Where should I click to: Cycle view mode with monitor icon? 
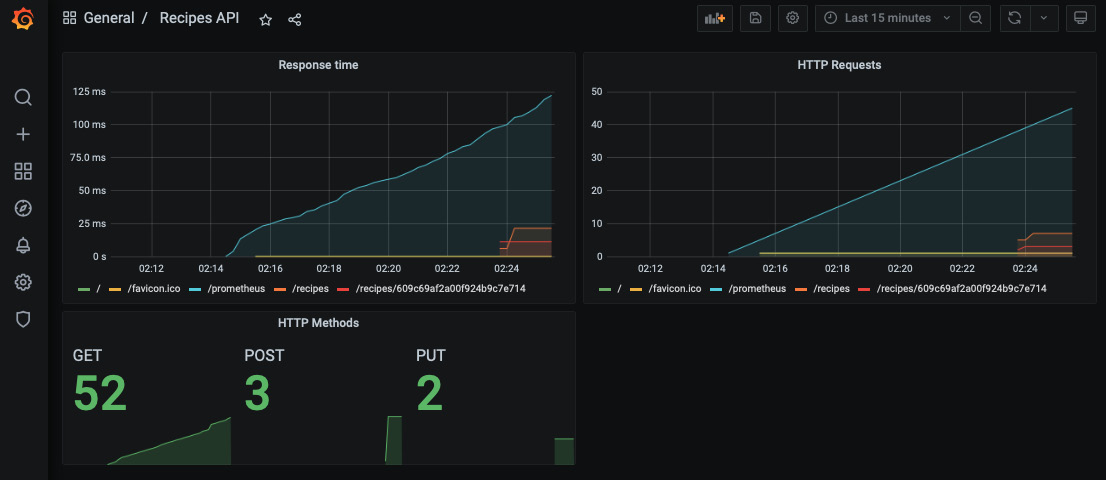(1080, 18)
